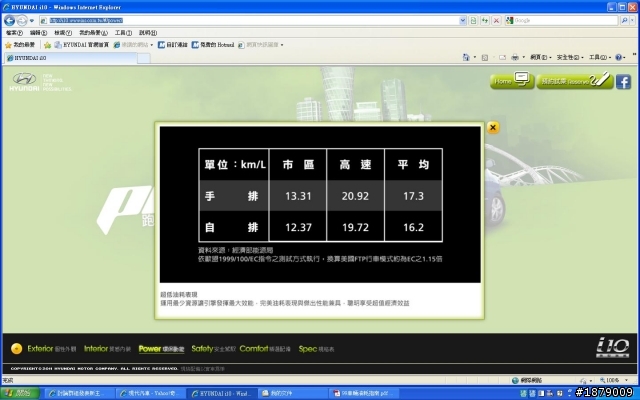640x400 pixels.
Task: Open search provider dropdown arrow
Action: click(x=632, y=20)
